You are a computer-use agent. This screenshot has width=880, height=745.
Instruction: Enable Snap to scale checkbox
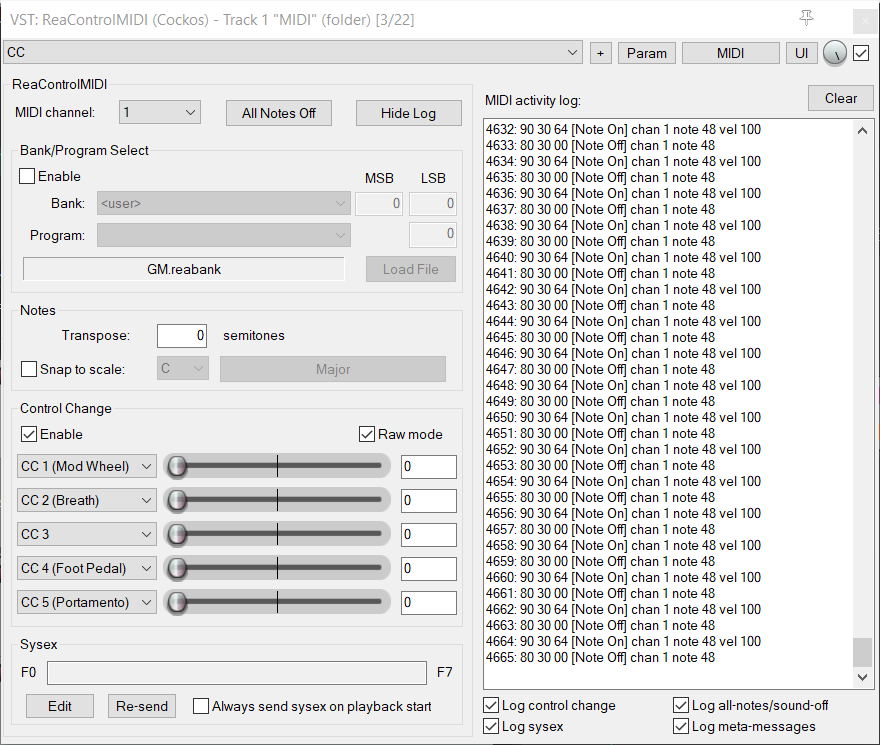coord(29,369)
